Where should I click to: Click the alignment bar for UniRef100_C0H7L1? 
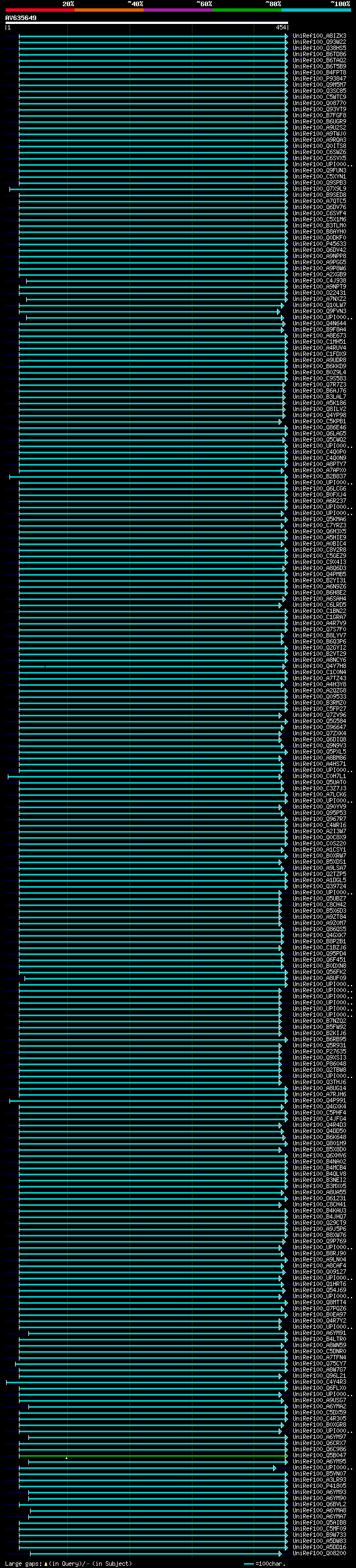145,776
